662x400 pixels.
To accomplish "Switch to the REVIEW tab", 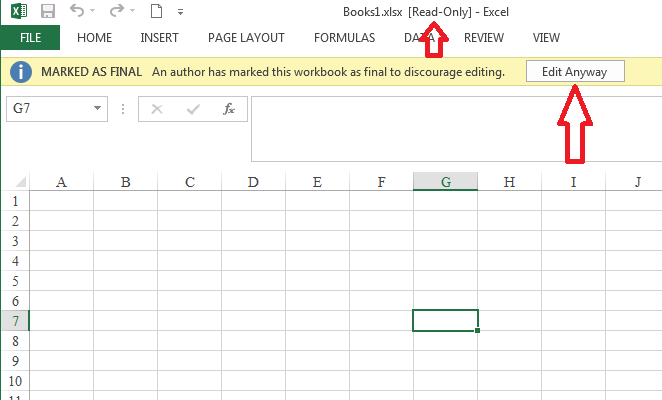I will click(484, 38).
